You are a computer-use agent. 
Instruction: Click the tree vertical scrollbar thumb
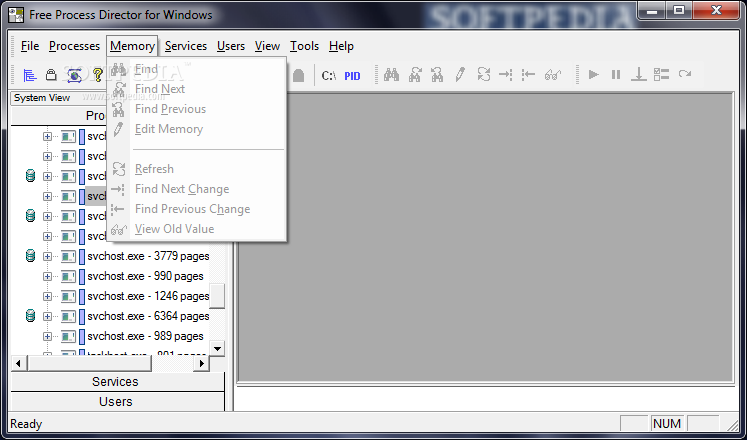(x=217, y=296)
